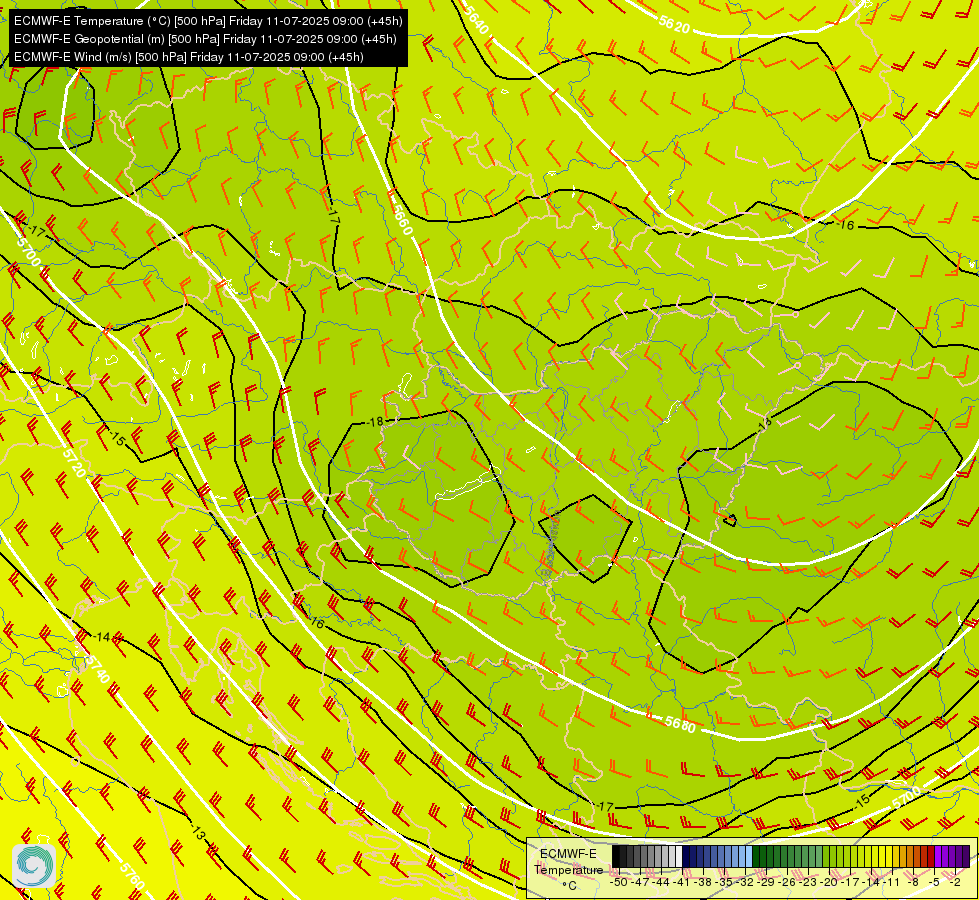Click the -18 isotherm label on the map
The width and height of the screenshot is (979, 900).
click(x=375, y=422)
